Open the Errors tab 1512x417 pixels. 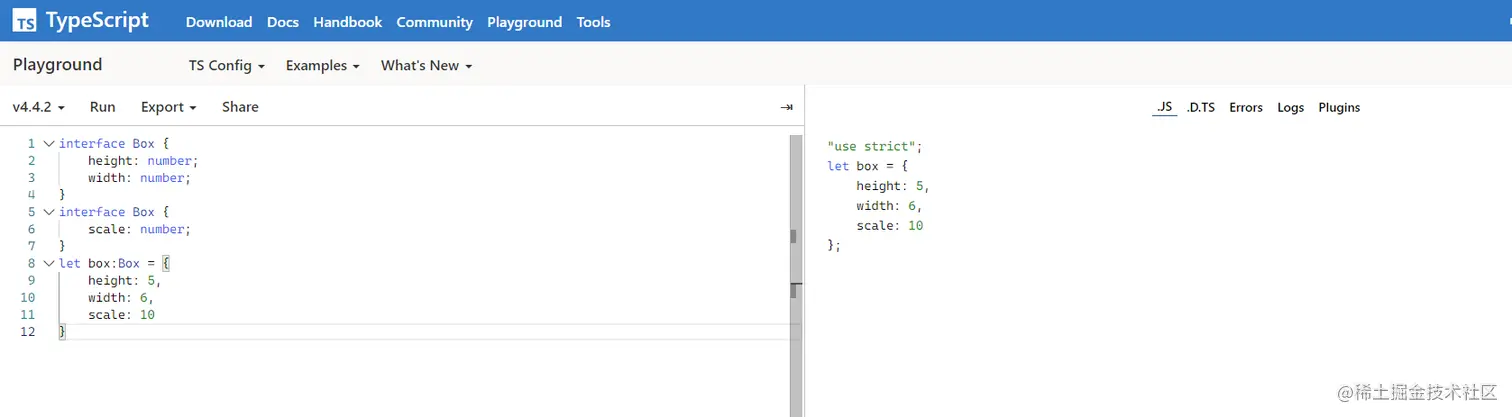coord(1246,107)
